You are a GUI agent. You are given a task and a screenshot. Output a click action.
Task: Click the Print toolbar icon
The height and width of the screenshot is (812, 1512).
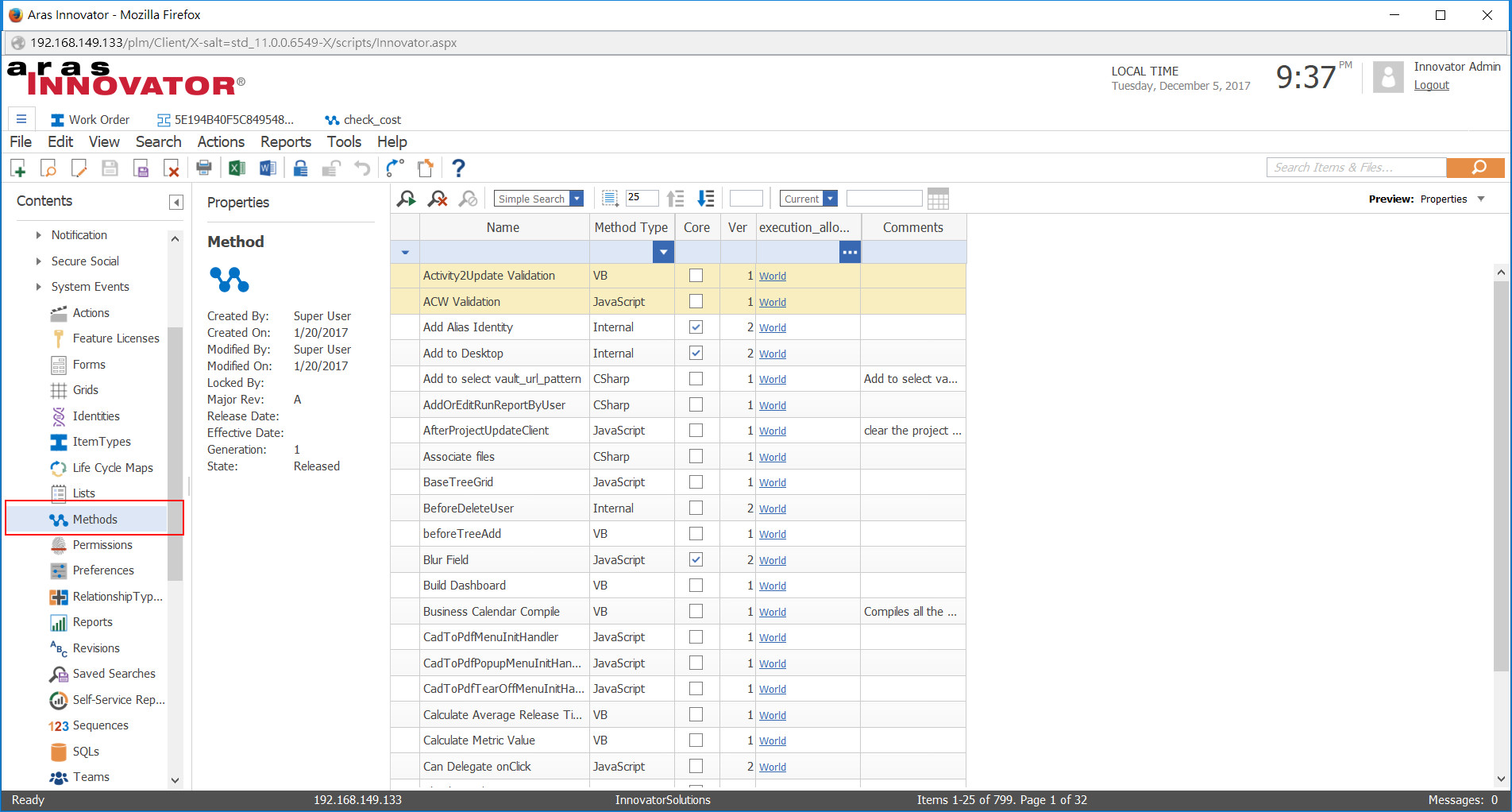(x=204, y=168)
